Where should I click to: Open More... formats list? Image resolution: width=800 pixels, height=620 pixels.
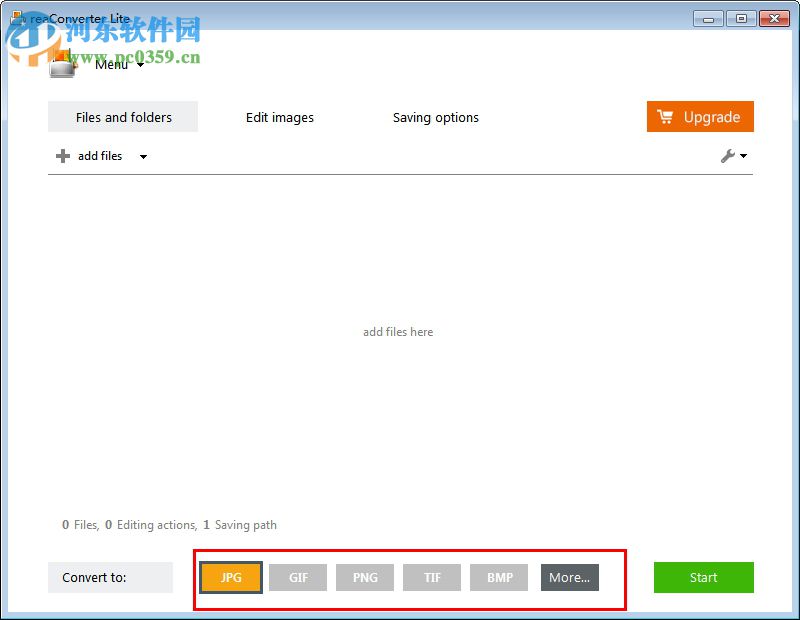(570, 577)
